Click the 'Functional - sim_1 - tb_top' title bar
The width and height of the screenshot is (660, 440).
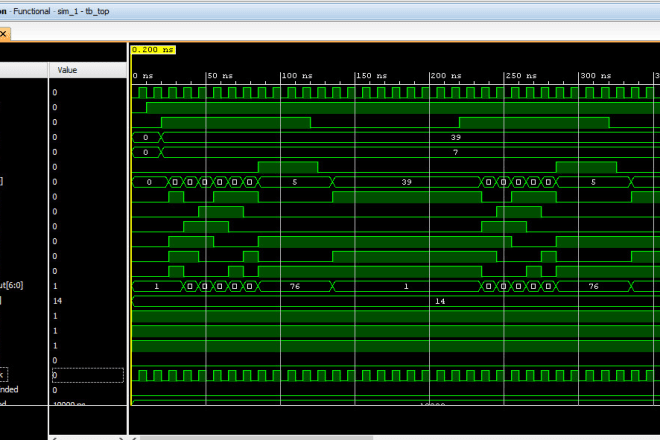pyautogui.click(x=60, y=9)
